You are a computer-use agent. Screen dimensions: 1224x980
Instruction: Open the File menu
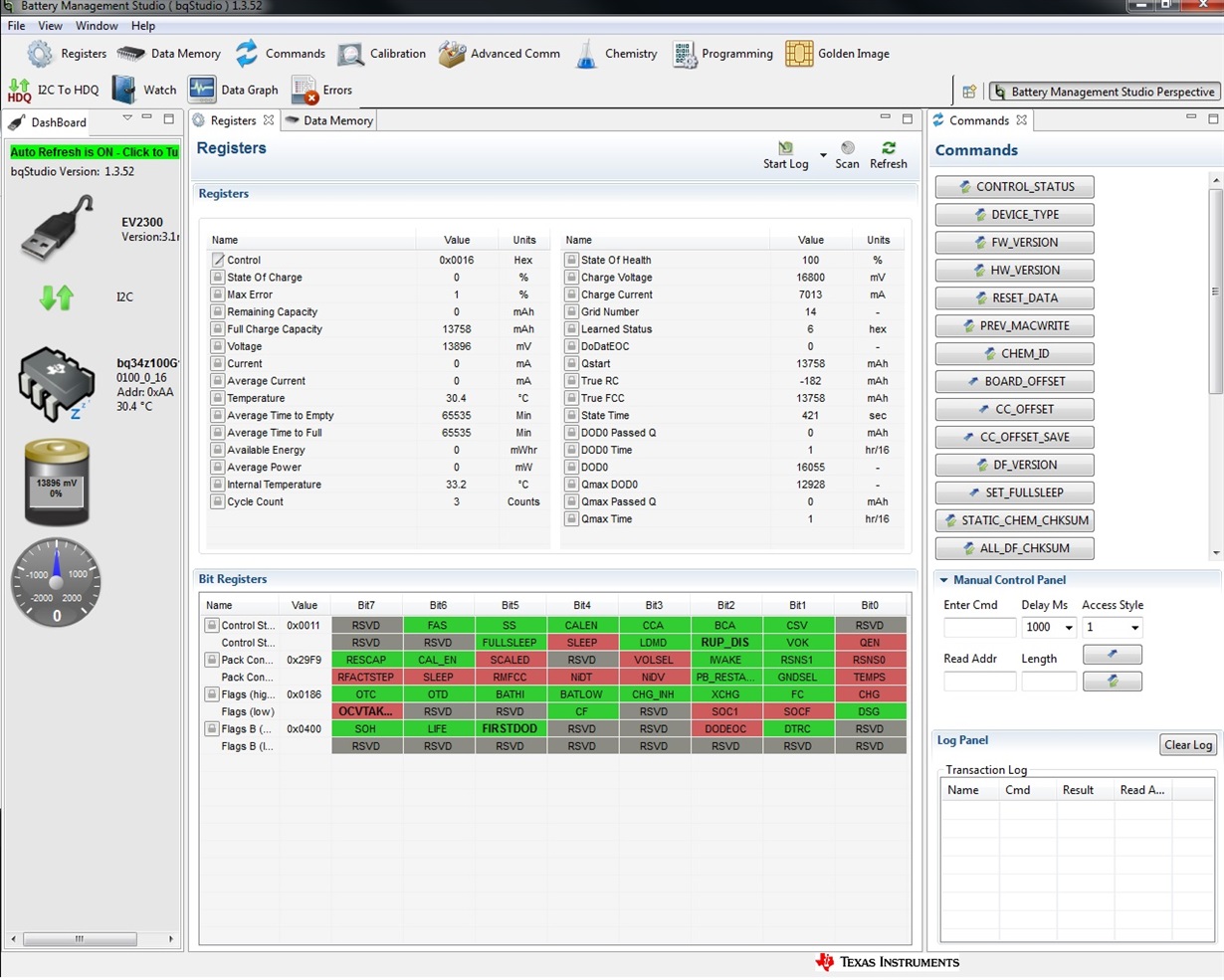(x=17, y=26)
